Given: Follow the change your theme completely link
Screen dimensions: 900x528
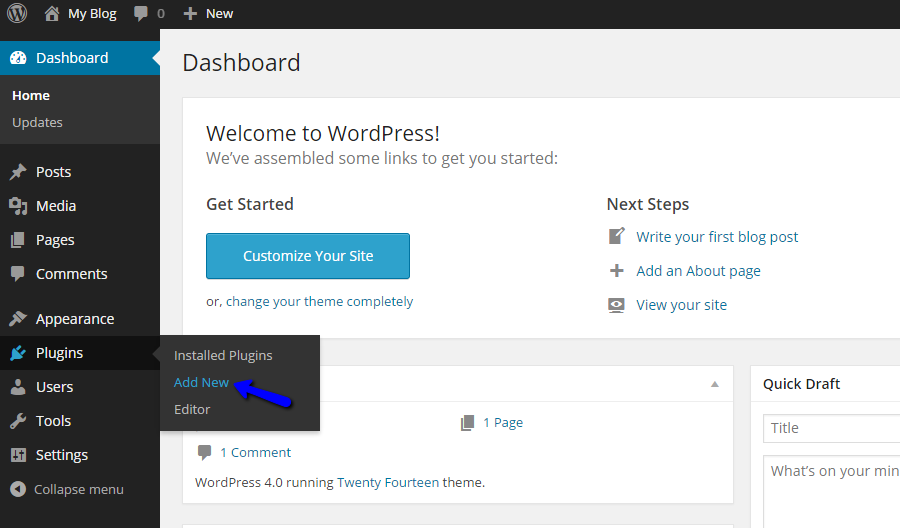Looking at the screenshot, I should [319, 301].
